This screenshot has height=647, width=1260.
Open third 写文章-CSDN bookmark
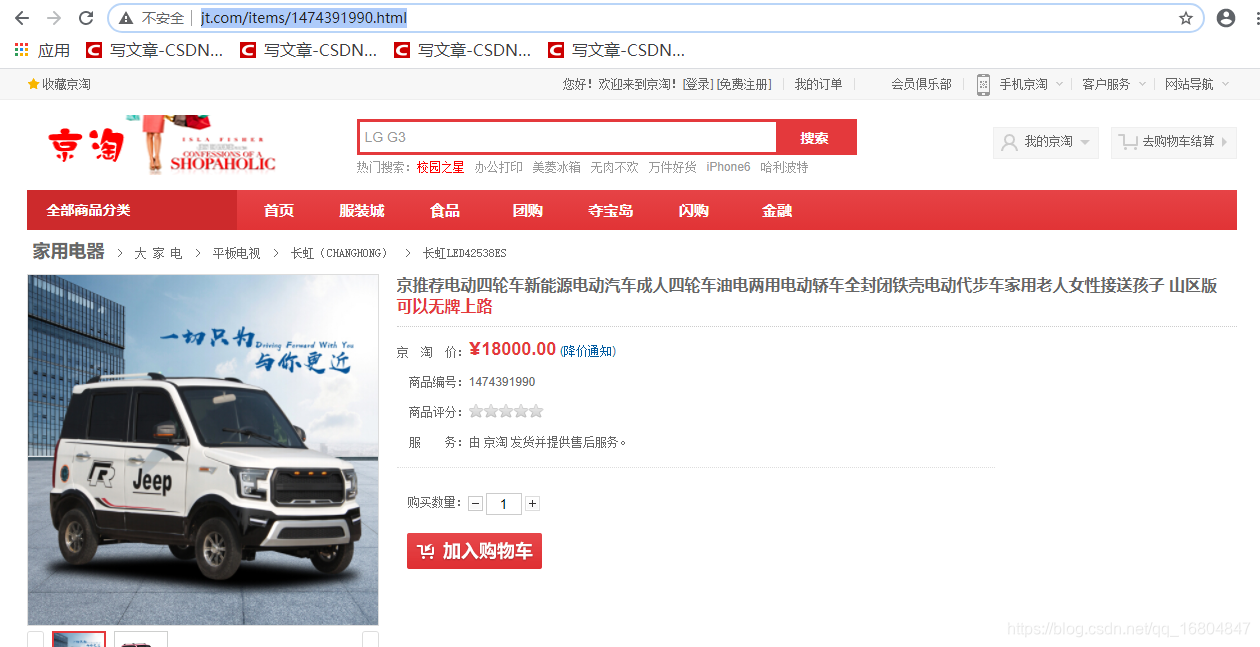click(x=462, y=50)
